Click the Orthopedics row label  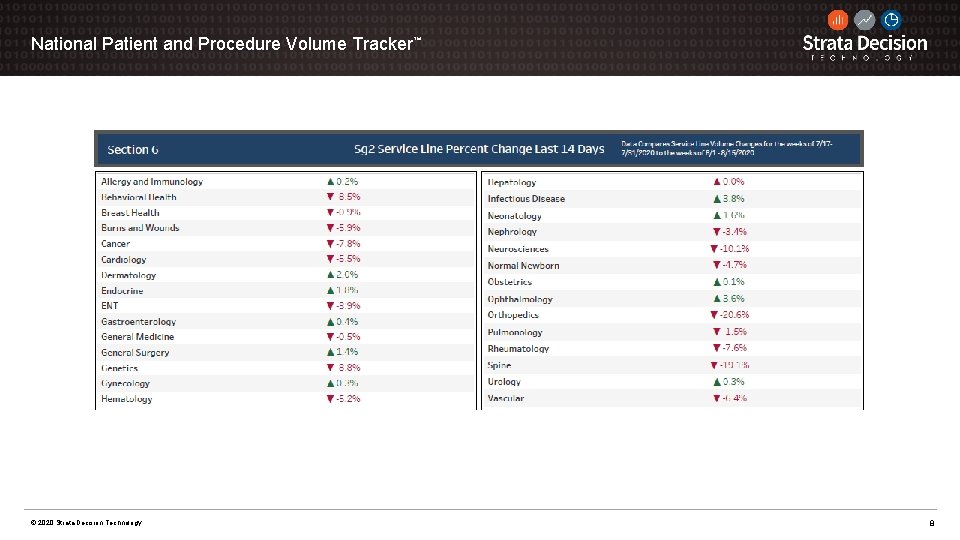(x=513, y=315)
